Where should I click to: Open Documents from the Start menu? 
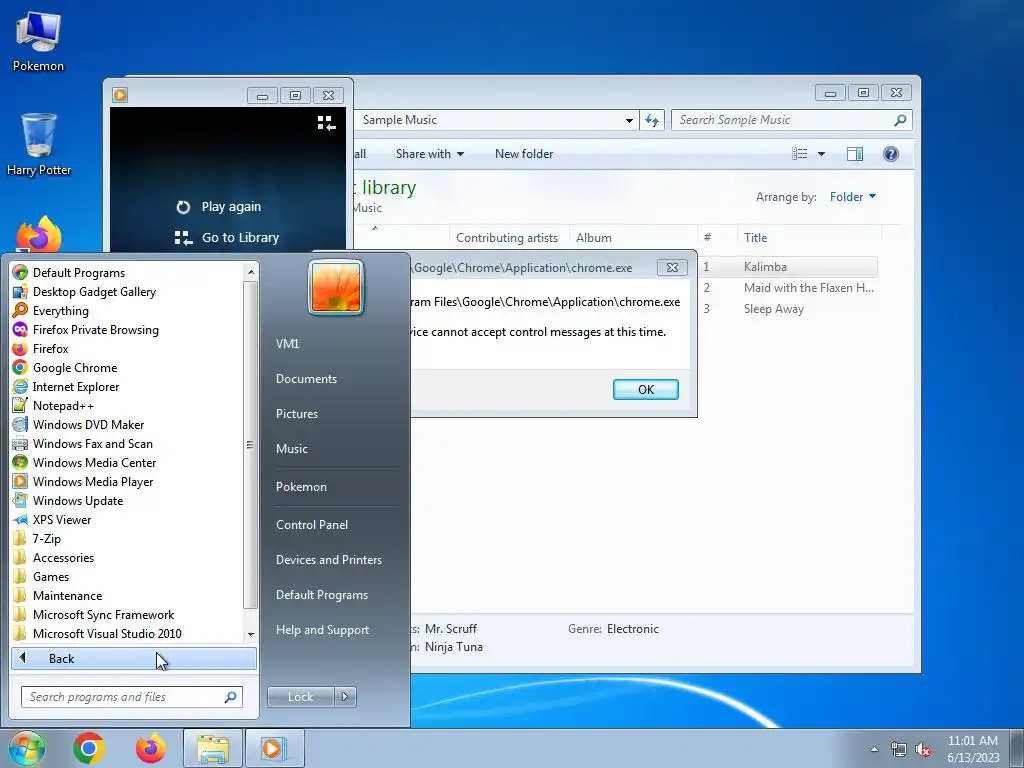tap(306, 379)
